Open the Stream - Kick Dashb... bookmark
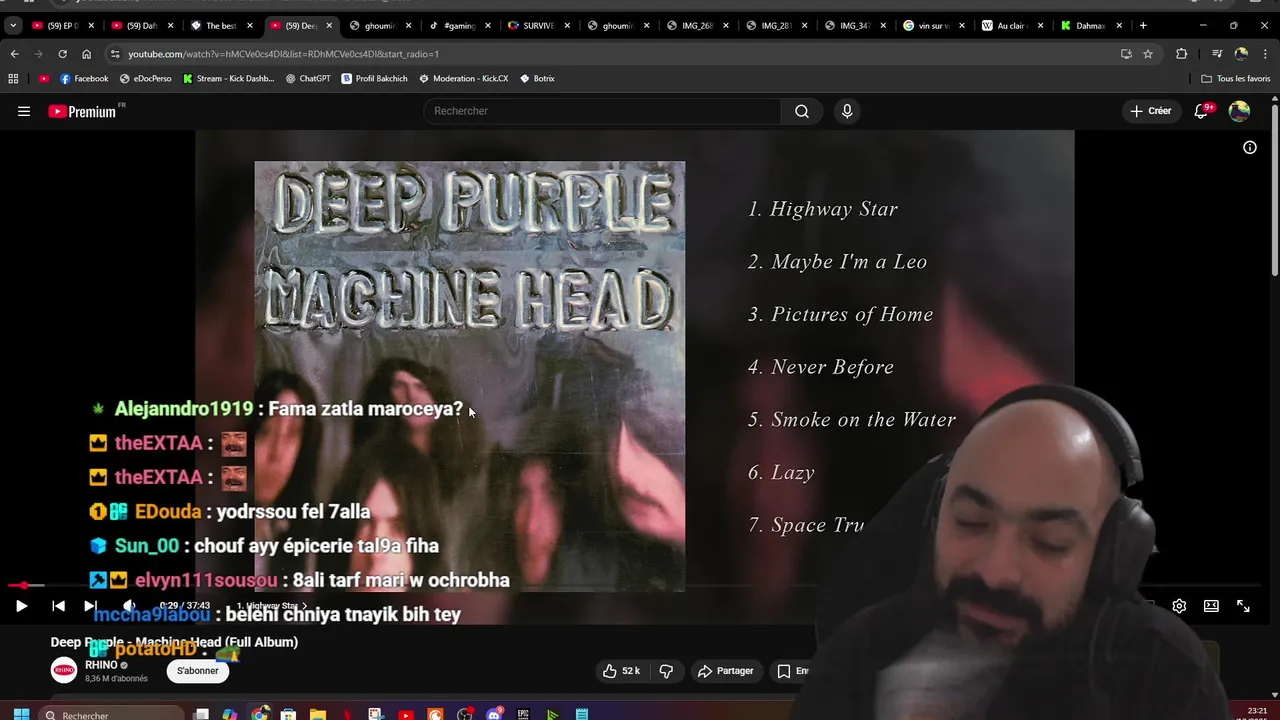This screenshot has height=720, width=1280. (x=228, y=78)
